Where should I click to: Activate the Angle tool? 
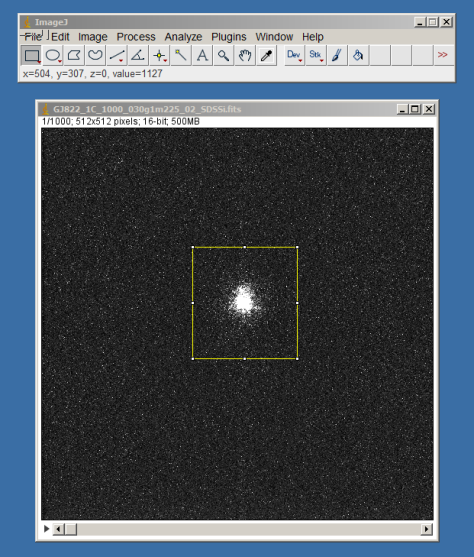(x=138, y=55)
